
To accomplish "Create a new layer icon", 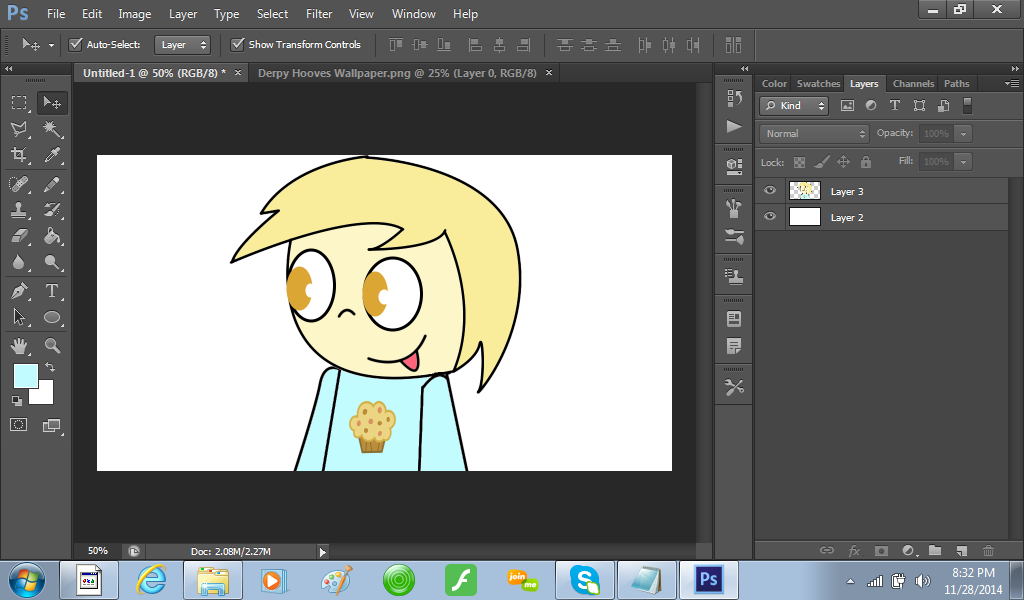I will pos(961,551).
